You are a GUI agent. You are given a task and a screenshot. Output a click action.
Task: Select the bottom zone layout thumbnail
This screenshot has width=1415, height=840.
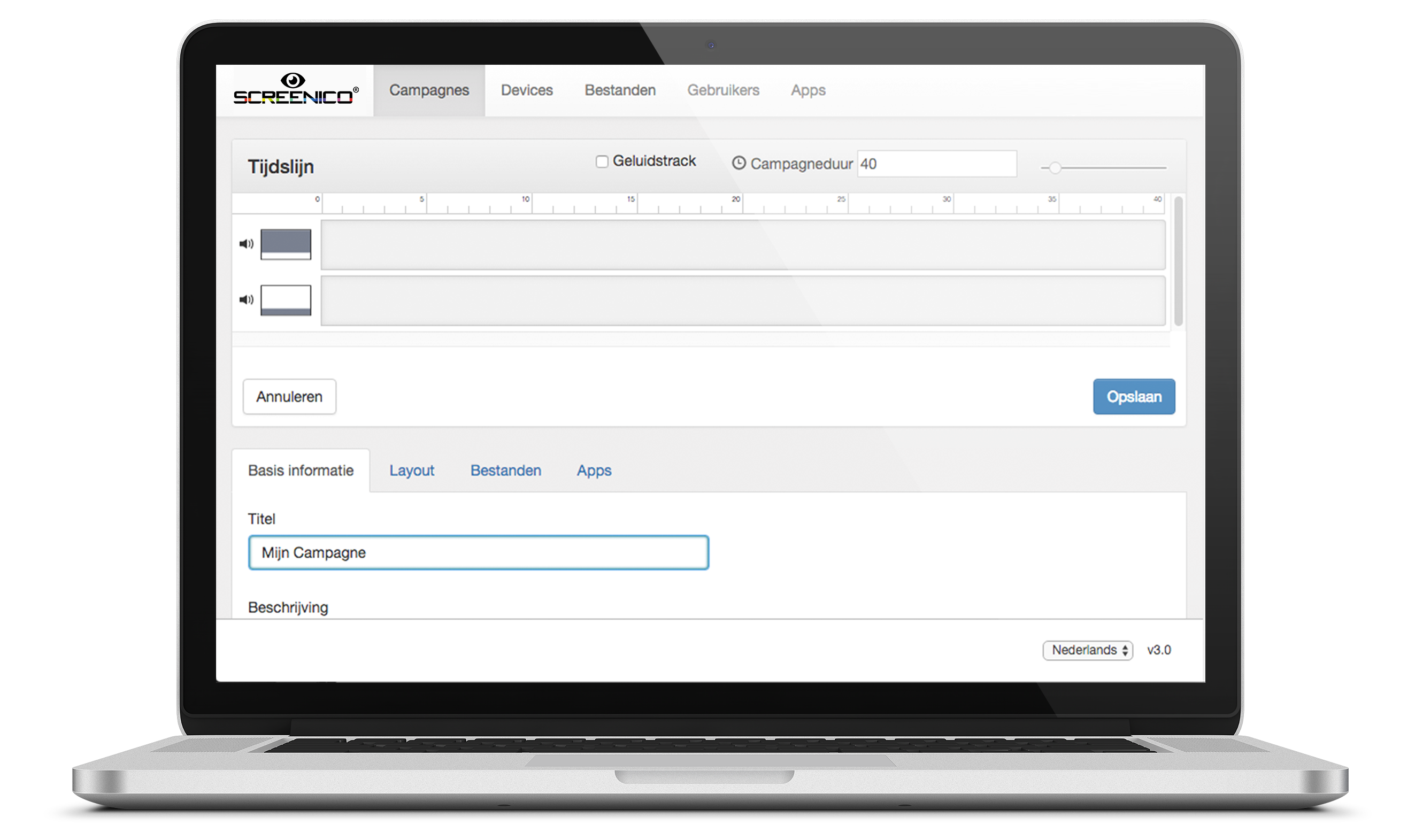286,300
